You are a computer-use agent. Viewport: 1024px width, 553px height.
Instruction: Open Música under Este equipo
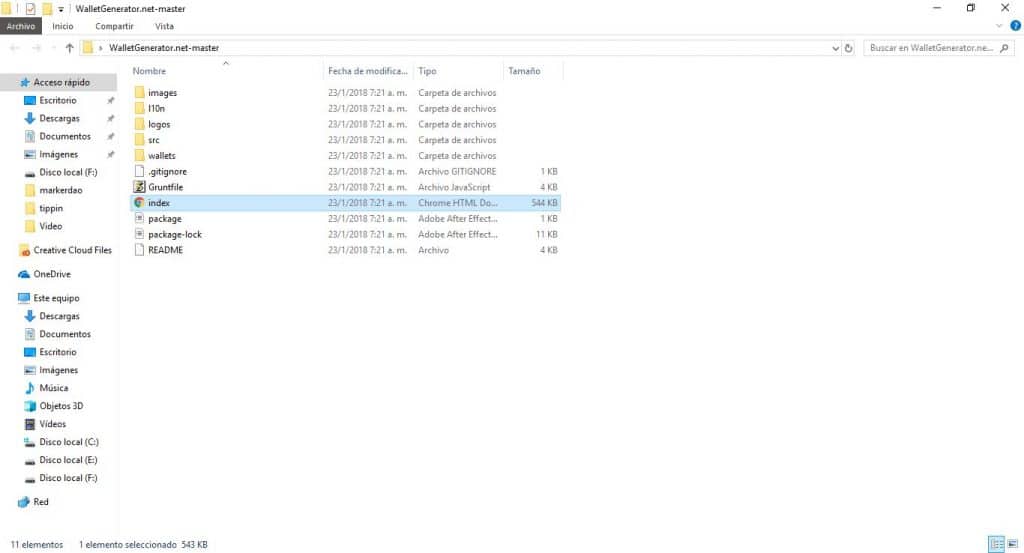tap(53, 388)
